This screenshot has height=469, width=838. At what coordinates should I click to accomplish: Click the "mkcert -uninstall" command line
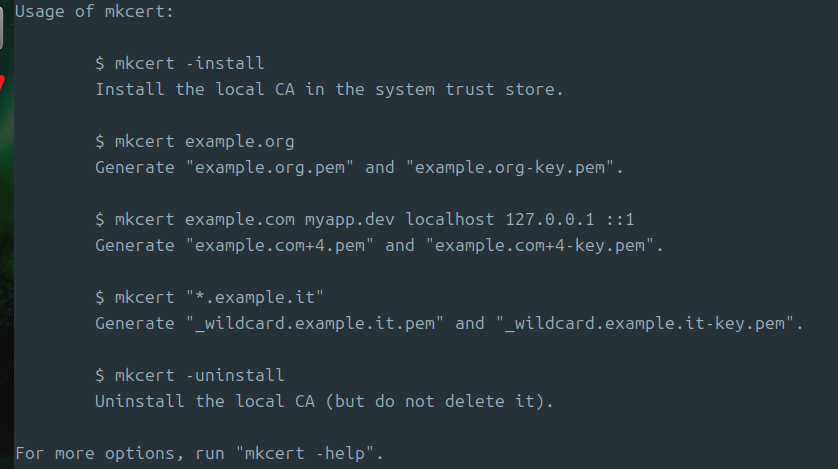point(190,375)
